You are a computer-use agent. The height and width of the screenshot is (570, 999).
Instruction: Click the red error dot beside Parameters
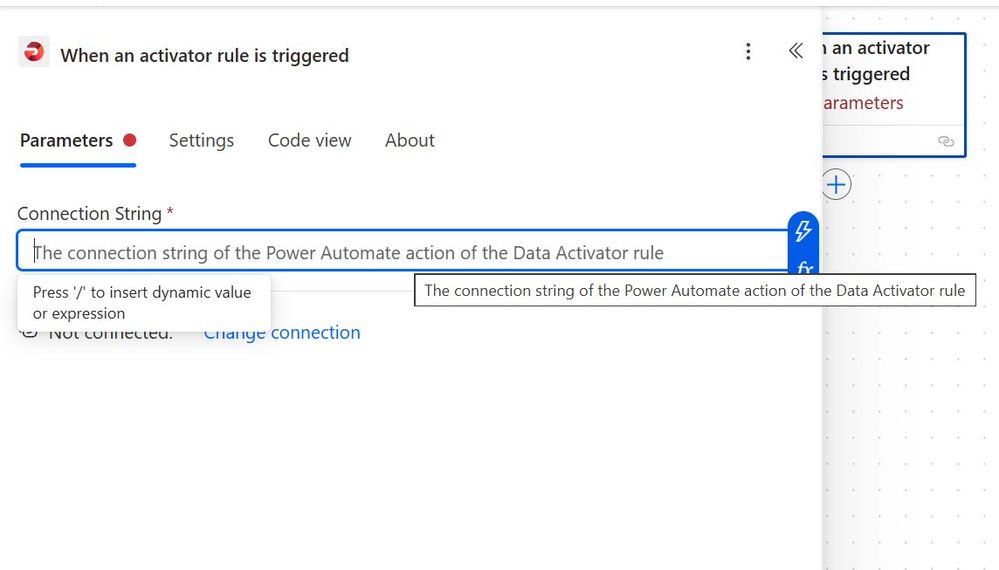click(x=129, y=140)
